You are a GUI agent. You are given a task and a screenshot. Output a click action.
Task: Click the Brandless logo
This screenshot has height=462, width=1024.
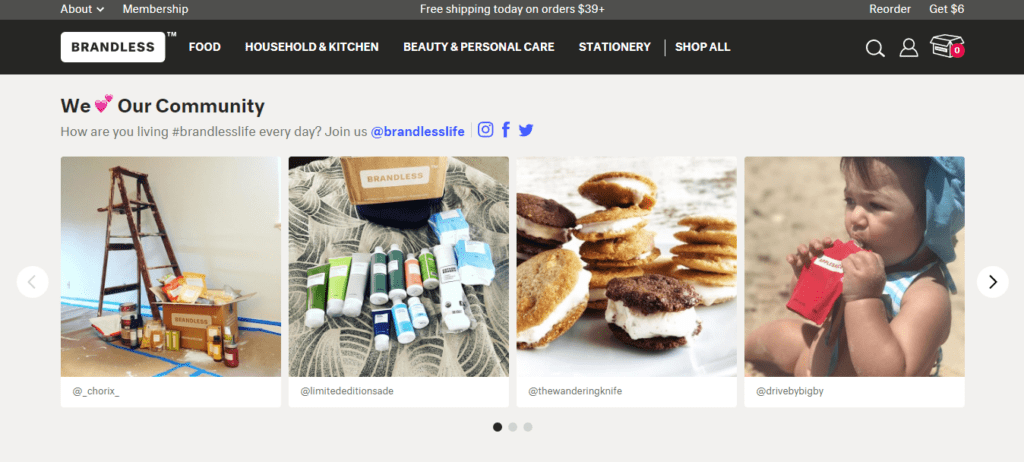pos(113,47)
